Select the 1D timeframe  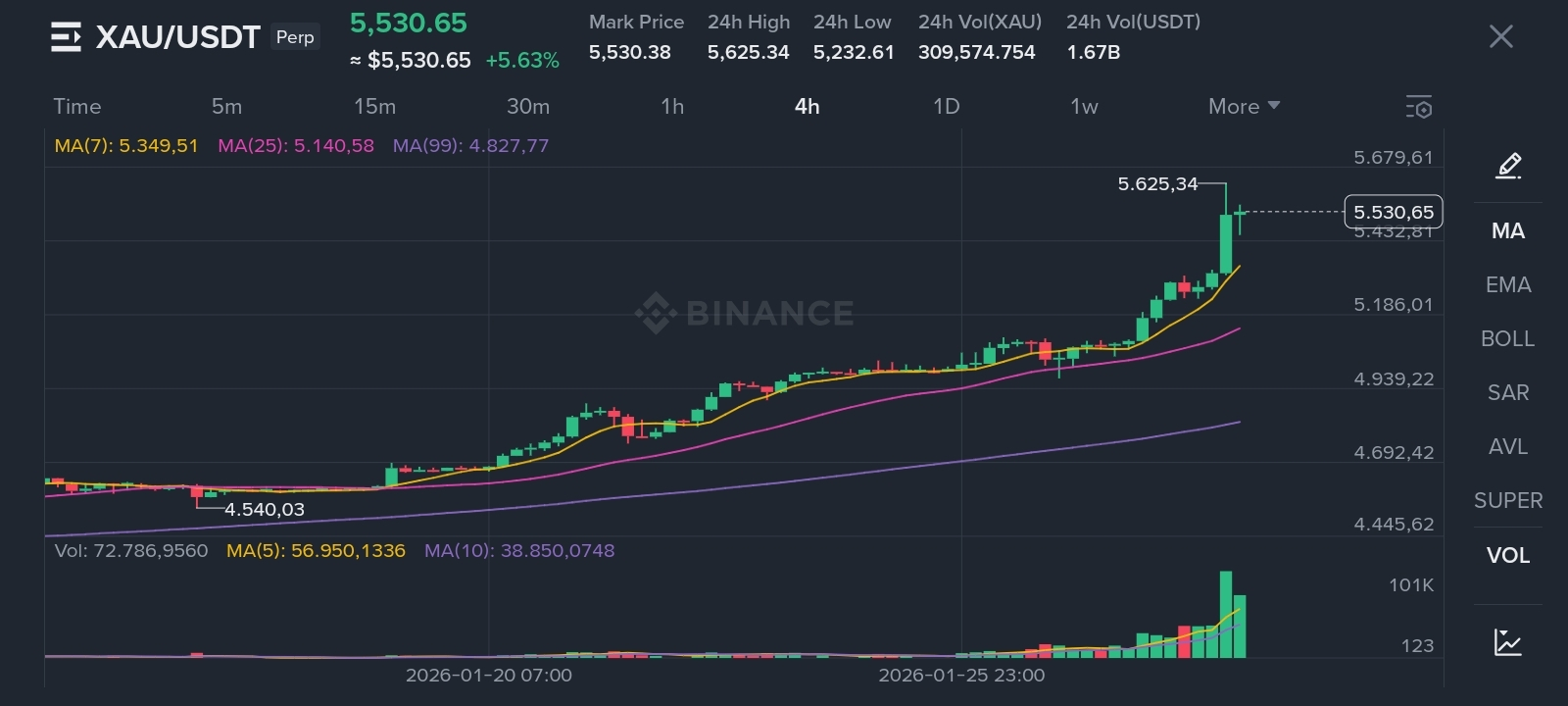946,106
